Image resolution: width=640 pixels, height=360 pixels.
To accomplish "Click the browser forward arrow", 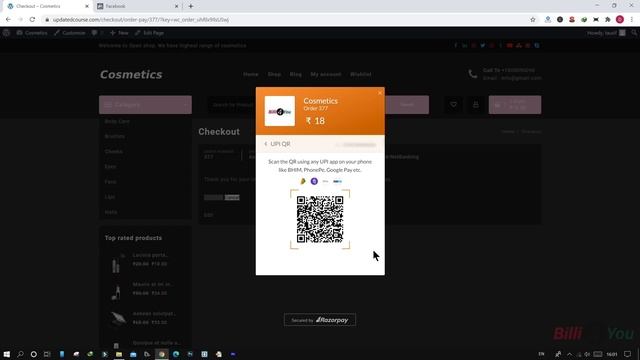I will point(20,19).
